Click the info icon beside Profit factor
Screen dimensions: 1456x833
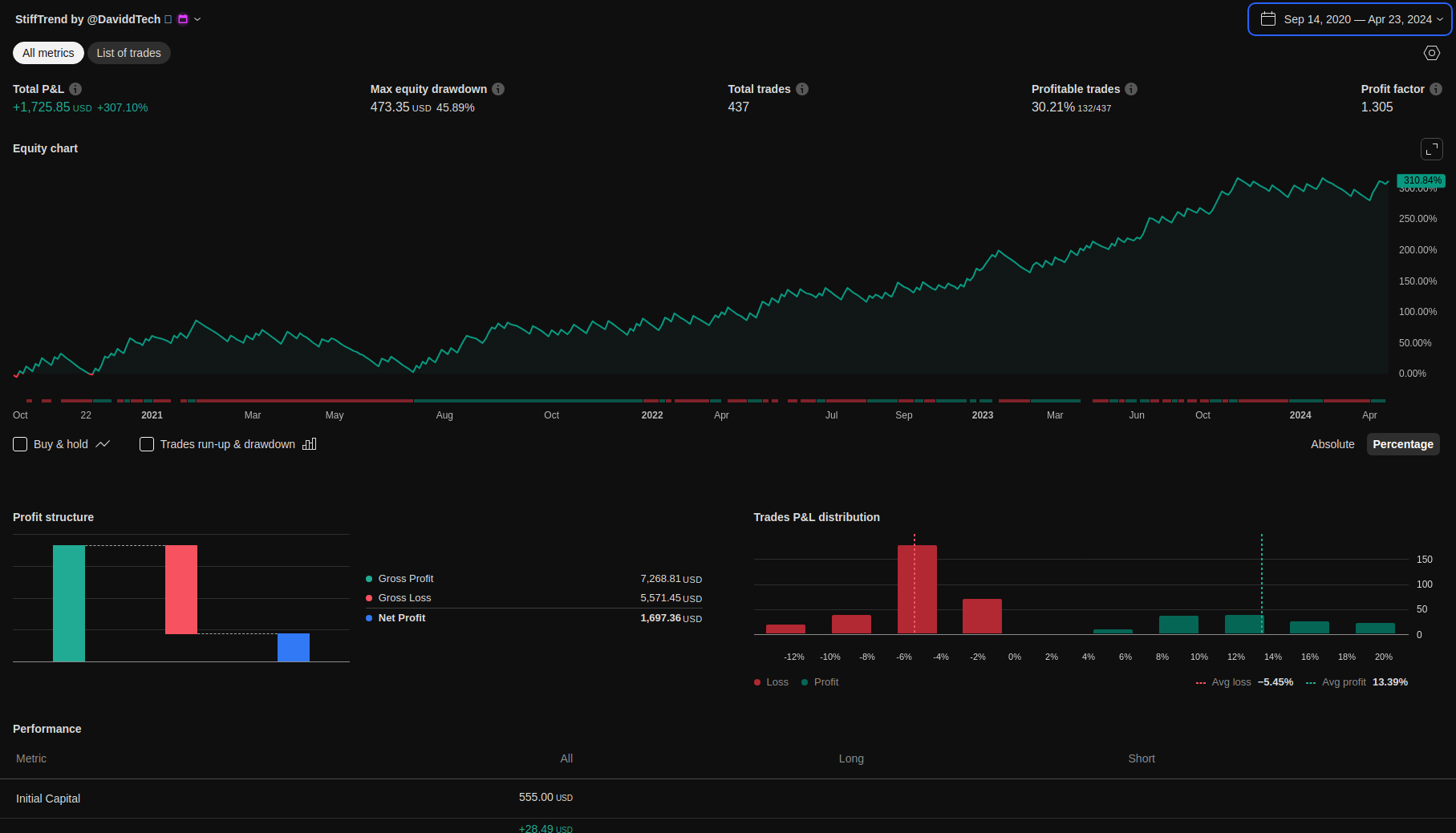click(1436, 89)
